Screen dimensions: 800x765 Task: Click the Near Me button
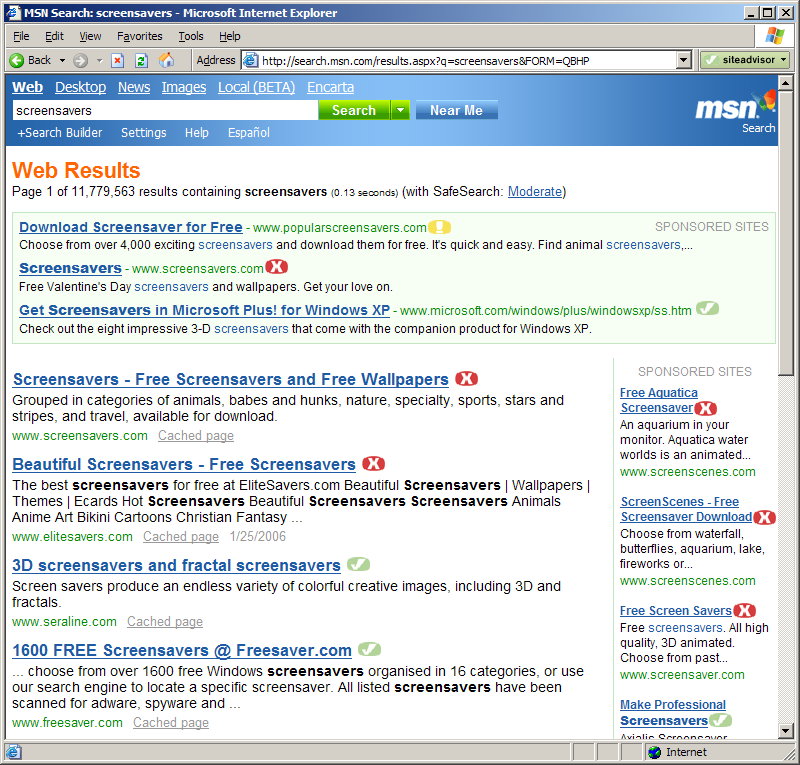tap(456, 110)
